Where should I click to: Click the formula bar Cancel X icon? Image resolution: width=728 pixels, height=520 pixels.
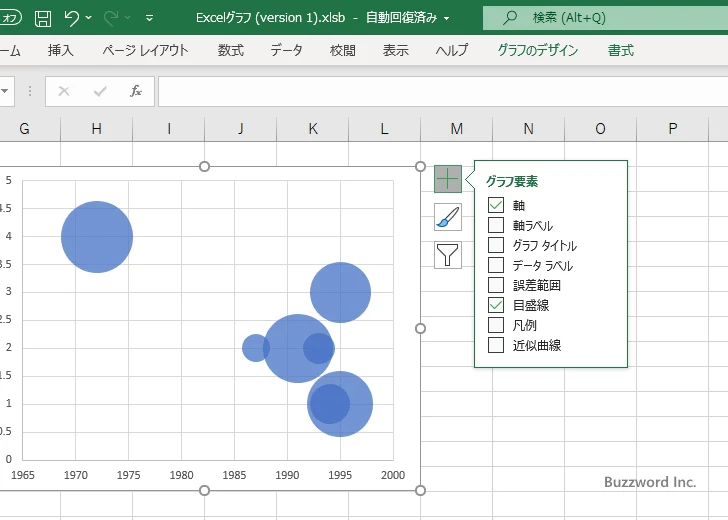pos(64,91)
